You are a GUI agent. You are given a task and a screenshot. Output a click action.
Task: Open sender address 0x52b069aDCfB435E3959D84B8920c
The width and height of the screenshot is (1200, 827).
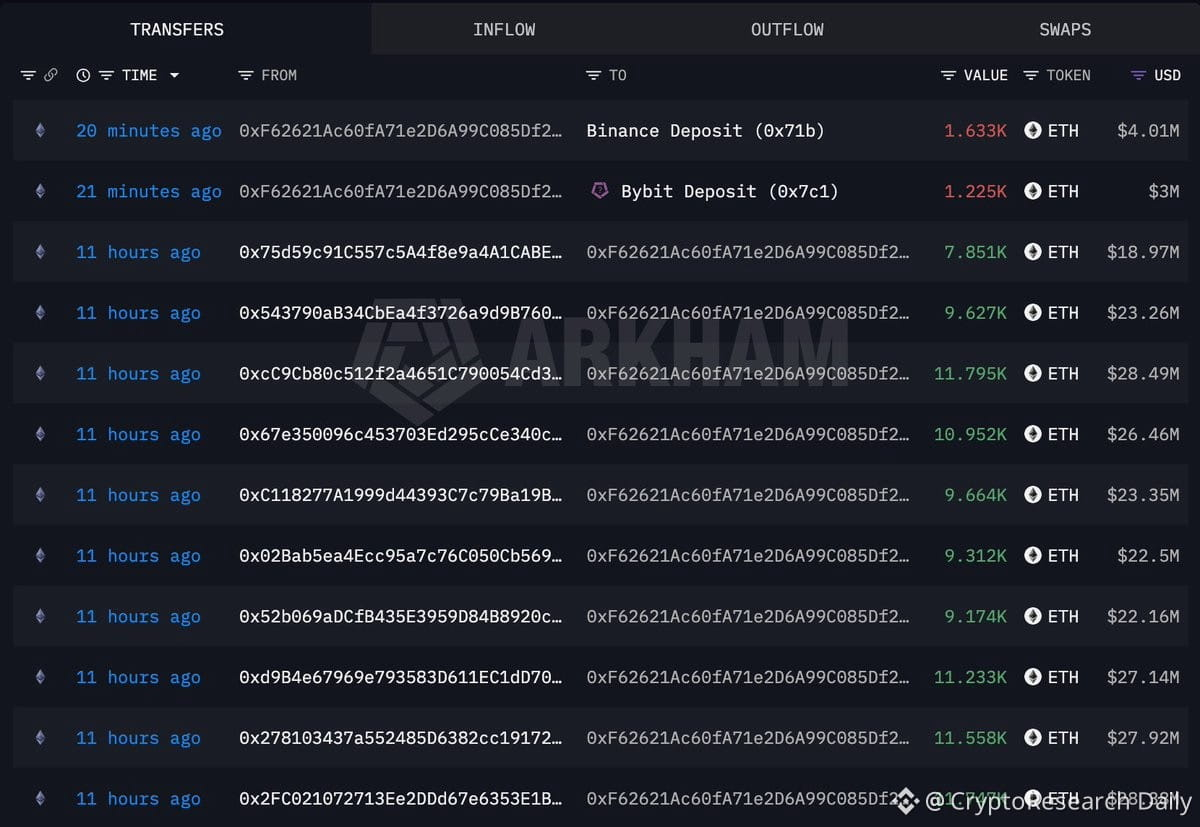[x=400, y=617]
